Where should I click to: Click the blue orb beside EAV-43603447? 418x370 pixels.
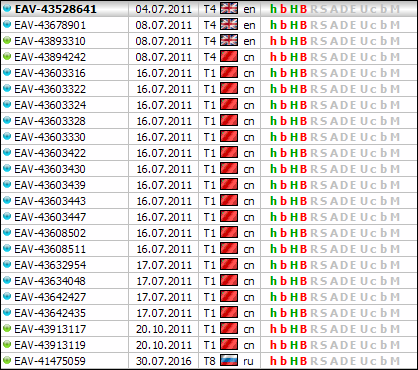pyautogui.click(x=7, y=217)
